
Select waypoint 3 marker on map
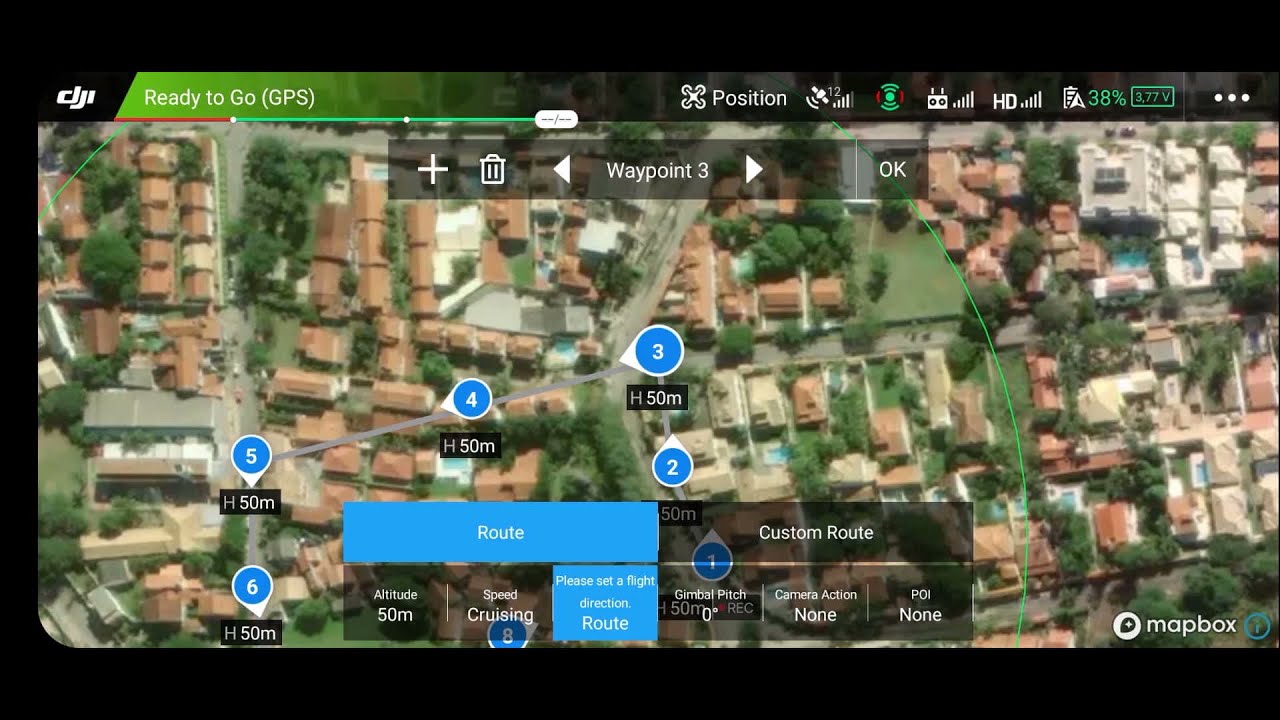pos(657,352)
